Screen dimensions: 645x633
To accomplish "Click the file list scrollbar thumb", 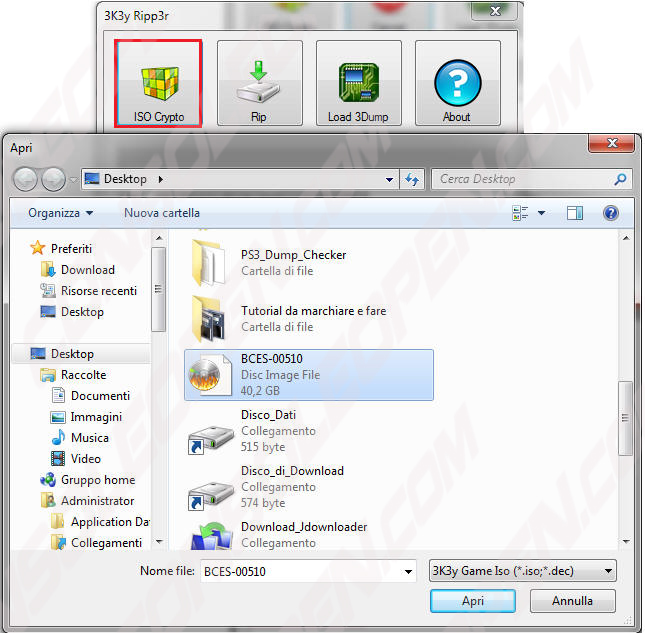I will 626,419.
